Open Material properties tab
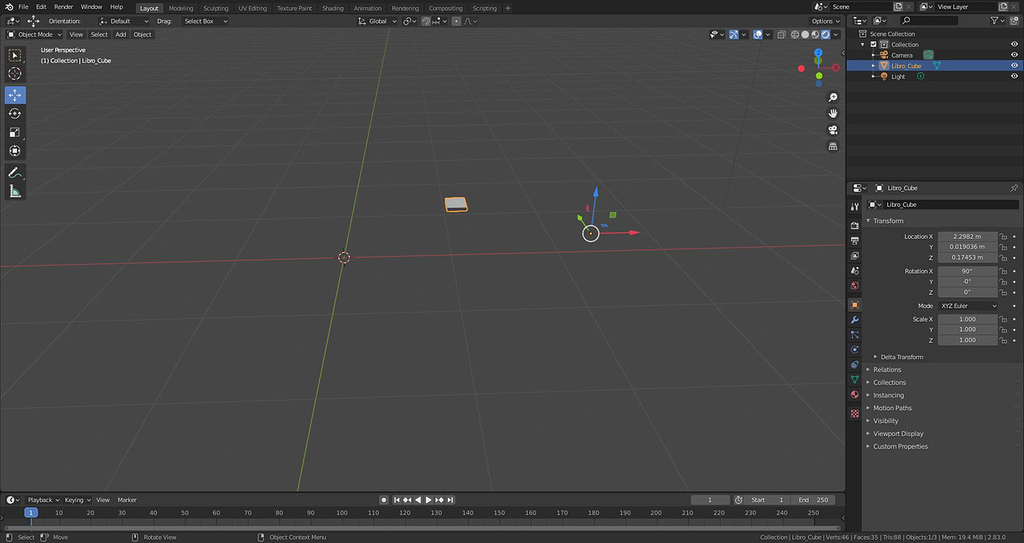The width and height of the screenshot is (1024, 543). point(854,395)
